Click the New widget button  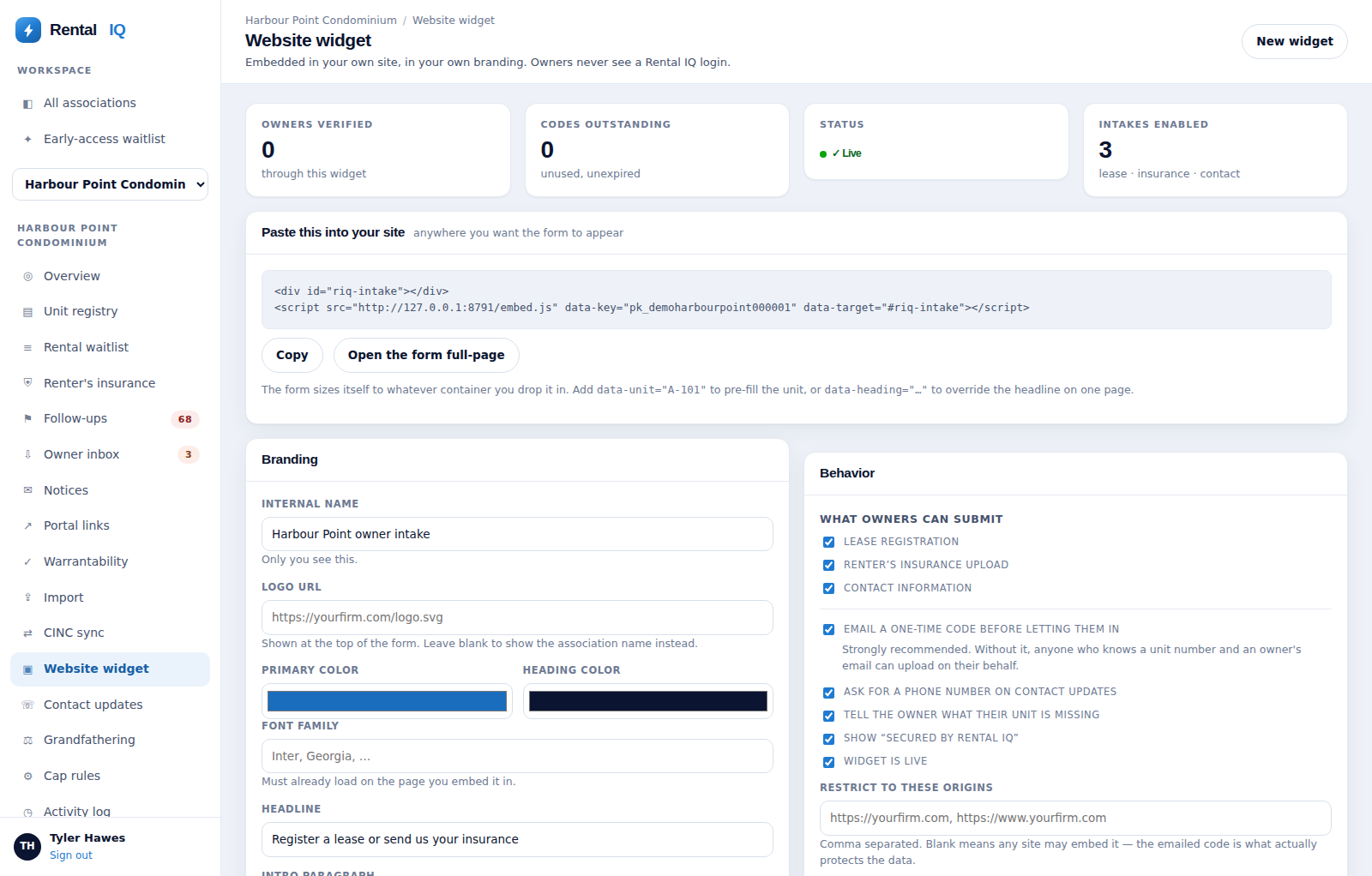coord(1295,41)
